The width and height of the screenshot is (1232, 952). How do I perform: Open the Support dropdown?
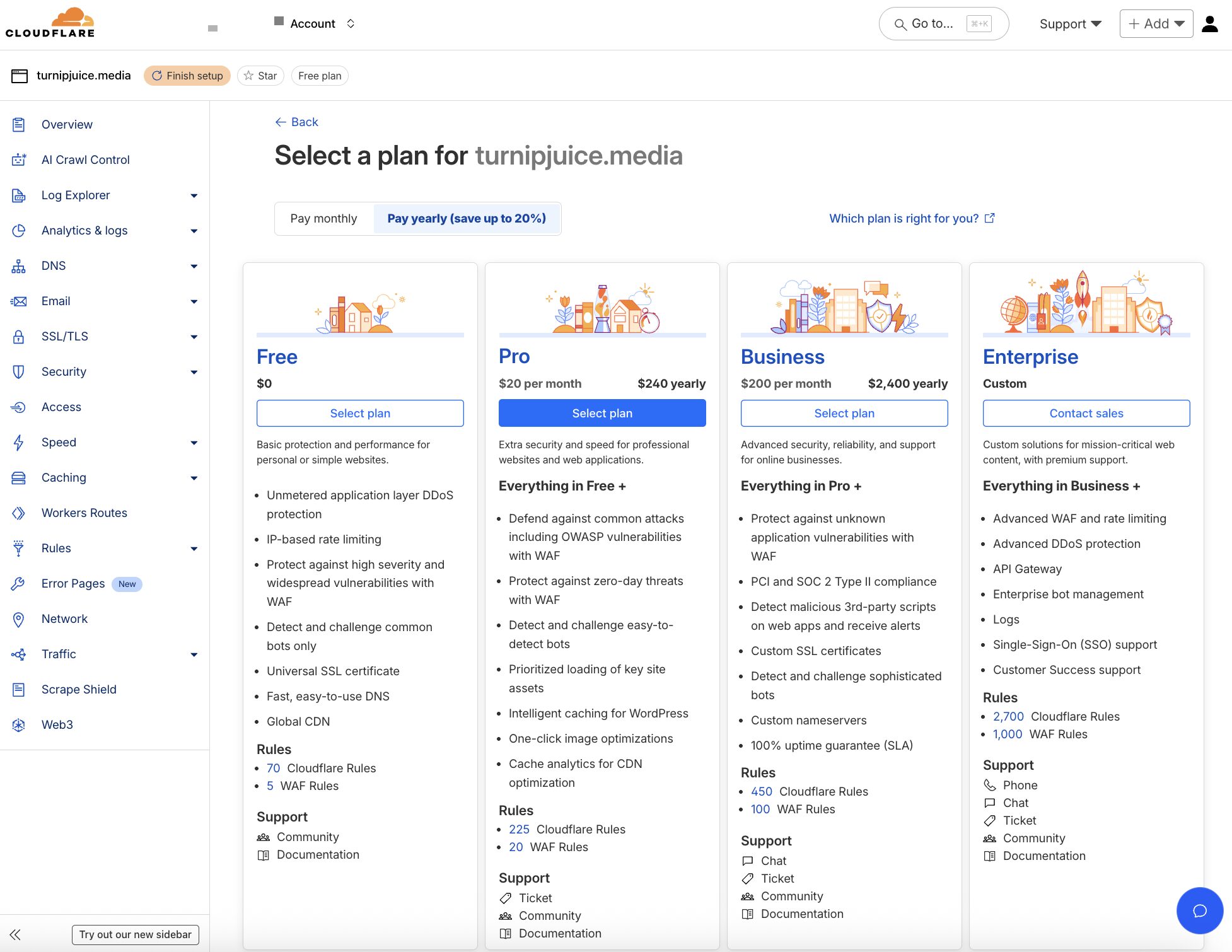point(1069,23)
